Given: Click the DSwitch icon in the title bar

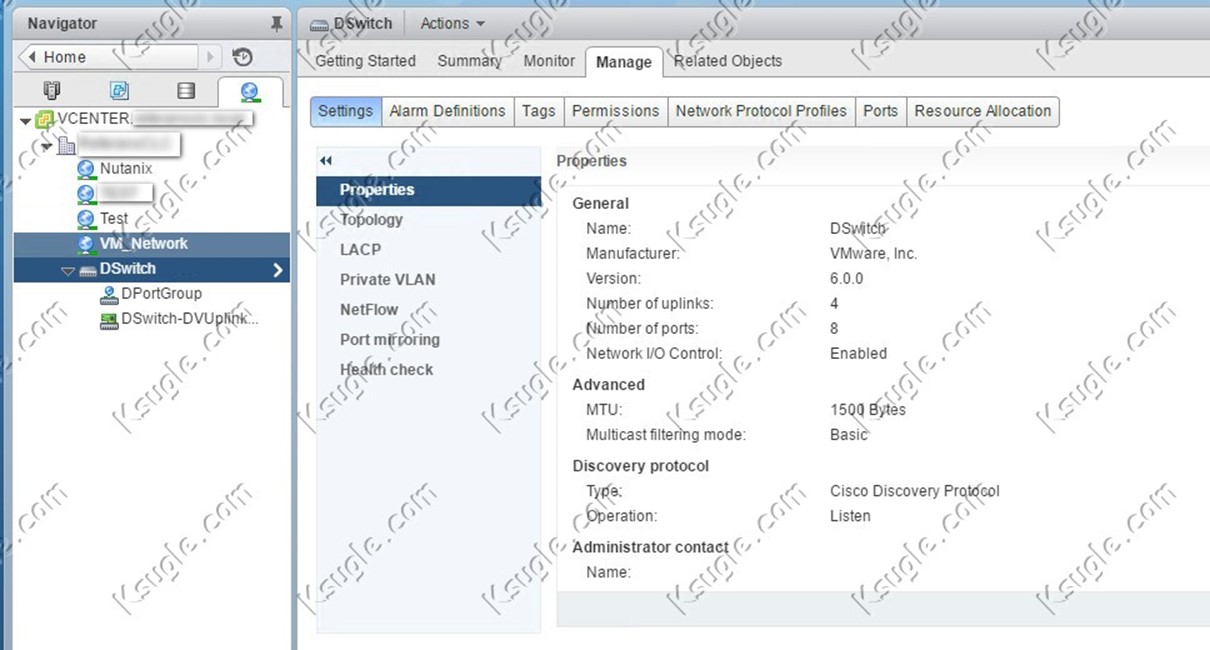Looking at the screenshot, I should pyautogui.click(x=320, y=24).
